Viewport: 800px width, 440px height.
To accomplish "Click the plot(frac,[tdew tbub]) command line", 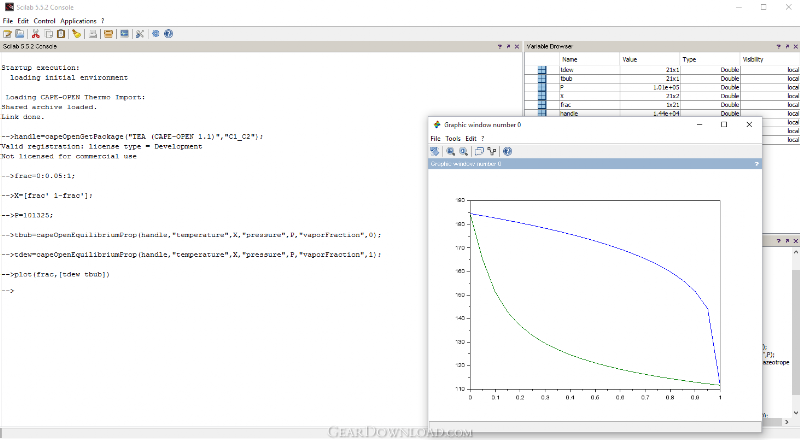I will click(56, 275).
